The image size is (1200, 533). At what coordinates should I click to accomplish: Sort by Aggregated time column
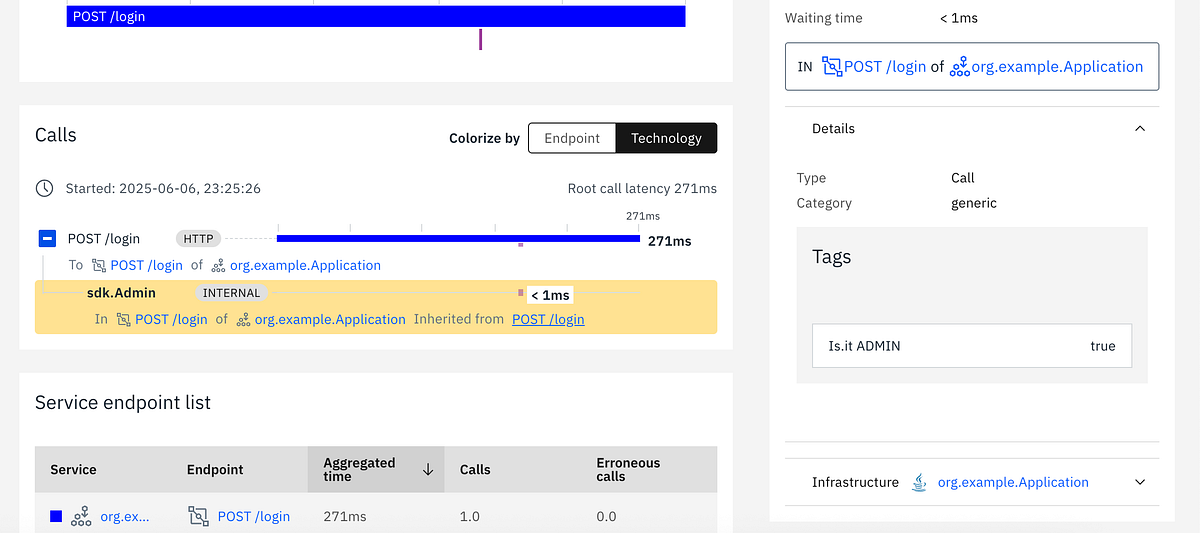(x=377, y=469)
